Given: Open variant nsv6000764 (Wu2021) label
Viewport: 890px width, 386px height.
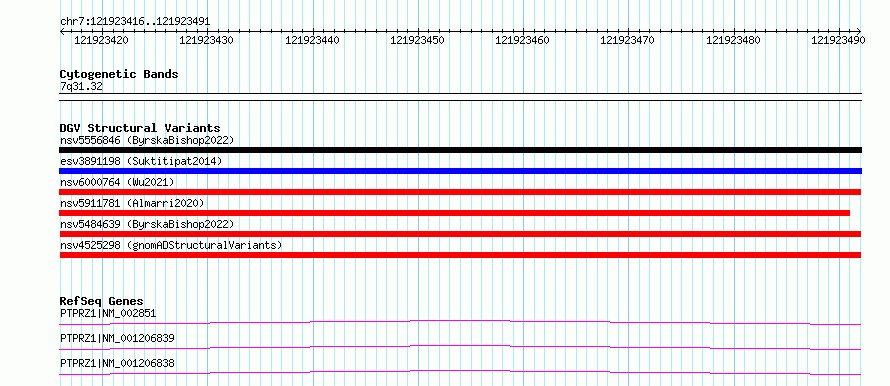Looking at the screenshot, I should [x=117, y=182].
